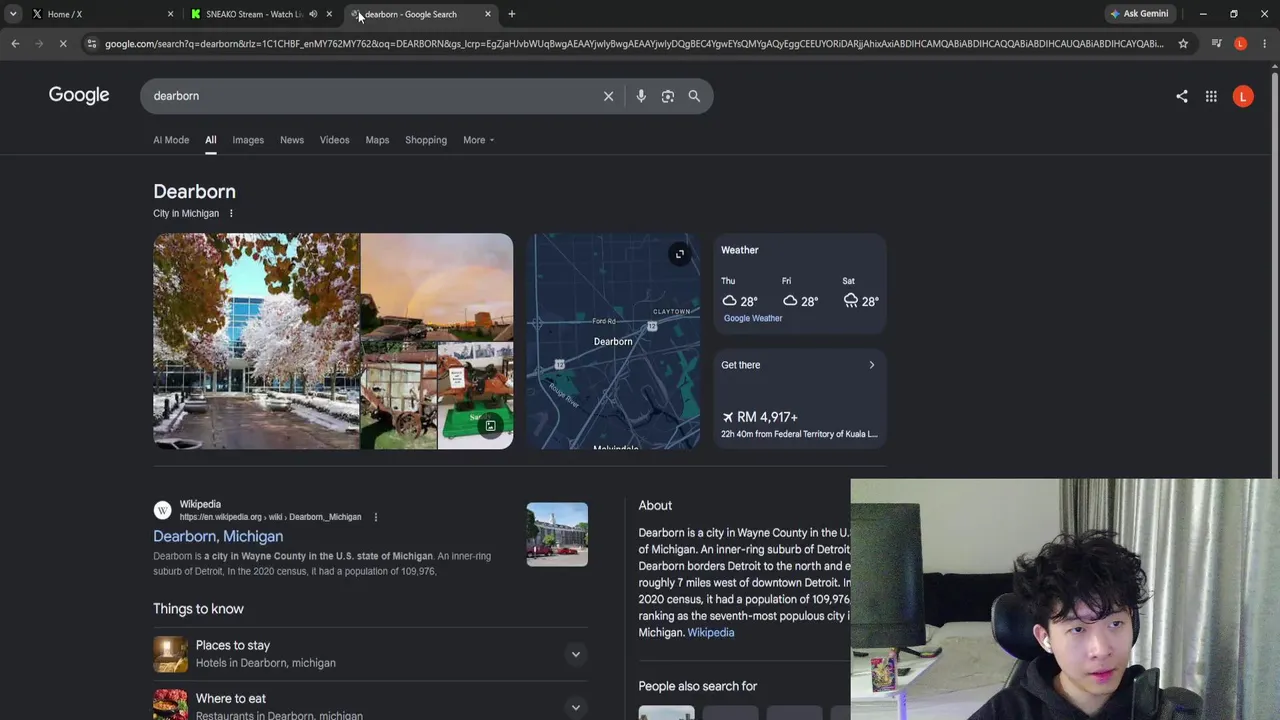Click Friday's weather forecast
The image size is (1280, 720).
point(800,293)
